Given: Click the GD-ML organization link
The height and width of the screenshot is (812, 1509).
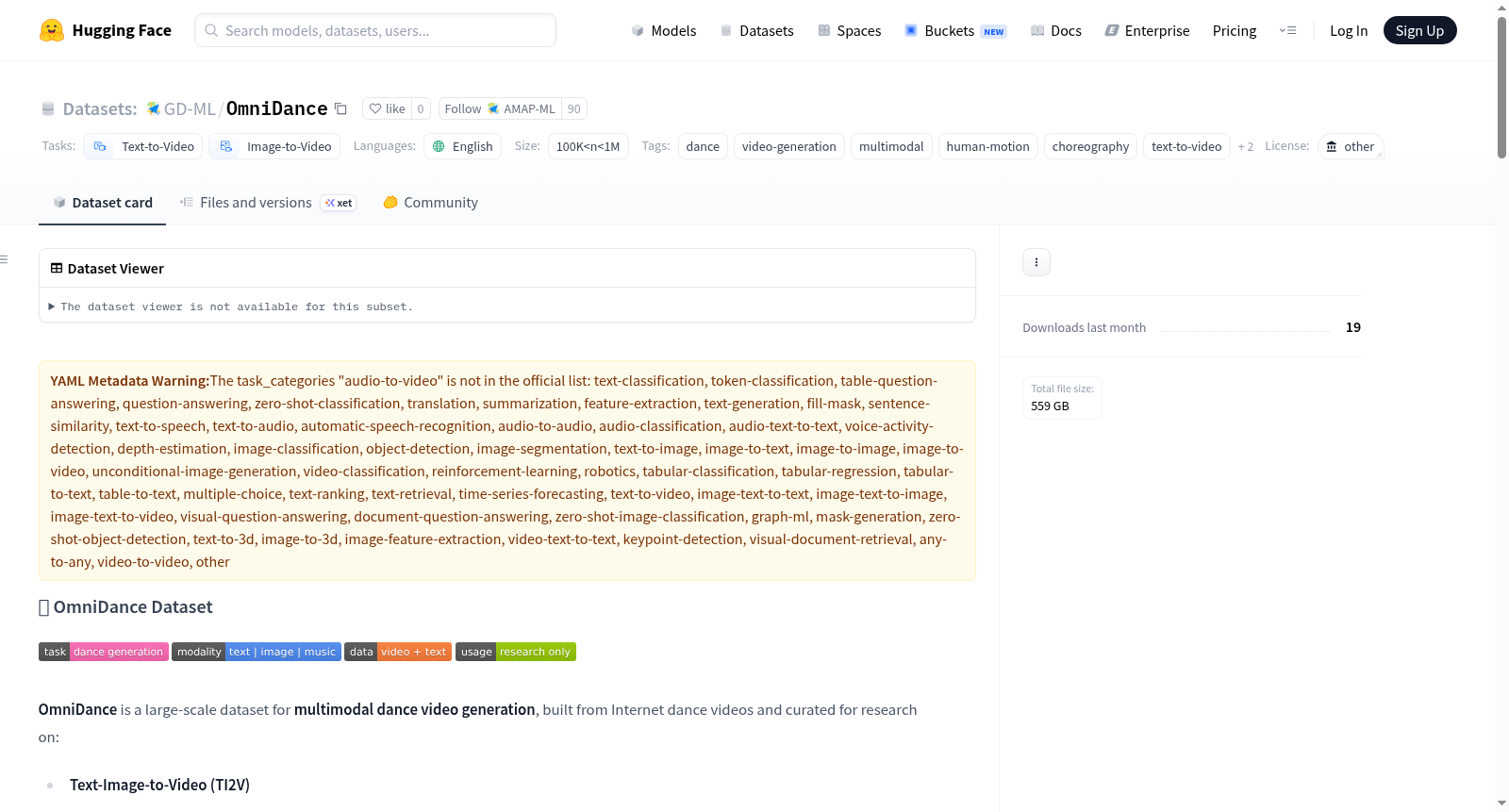Looking at the screenshot, I should pyautogui.click(x=190, y=109).
